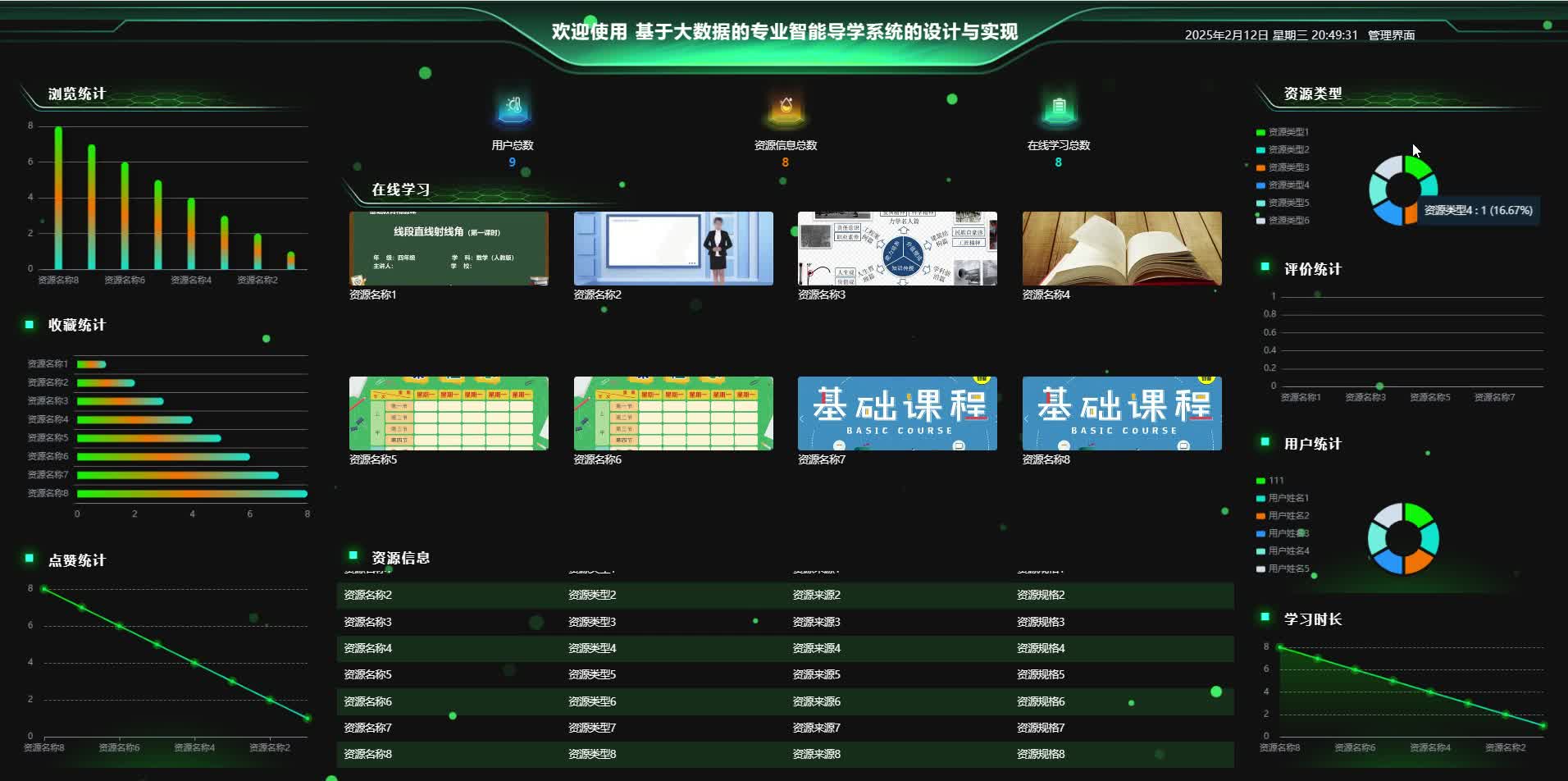This screenshot has height=781, width=1568.
Task: Click the 用户总数 thermometer icon
Action: 513,108
